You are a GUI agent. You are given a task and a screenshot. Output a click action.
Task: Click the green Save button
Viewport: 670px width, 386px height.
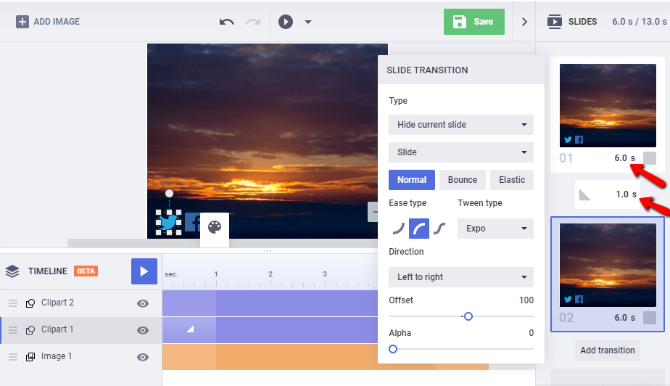pyautogui.click(x=474, y=22)
